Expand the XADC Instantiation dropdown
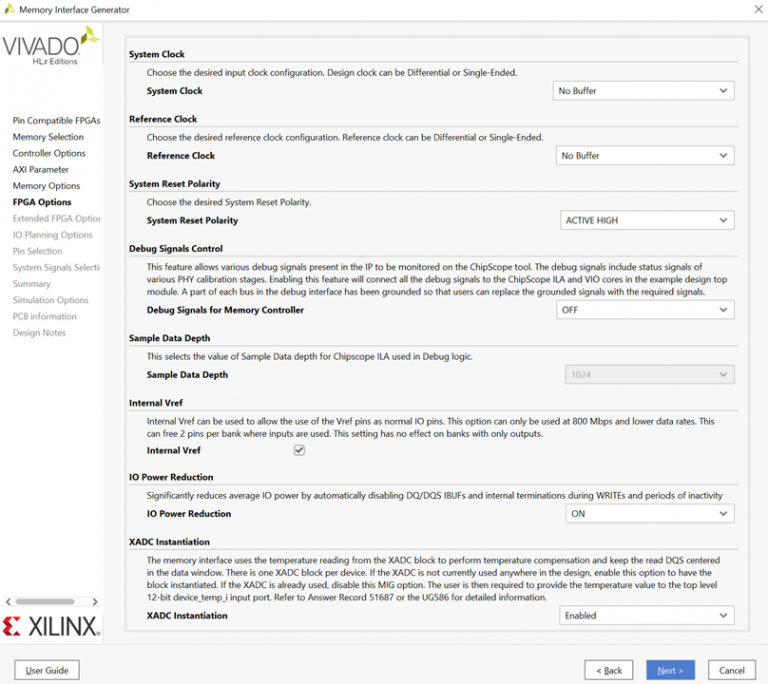 [646, 616]
